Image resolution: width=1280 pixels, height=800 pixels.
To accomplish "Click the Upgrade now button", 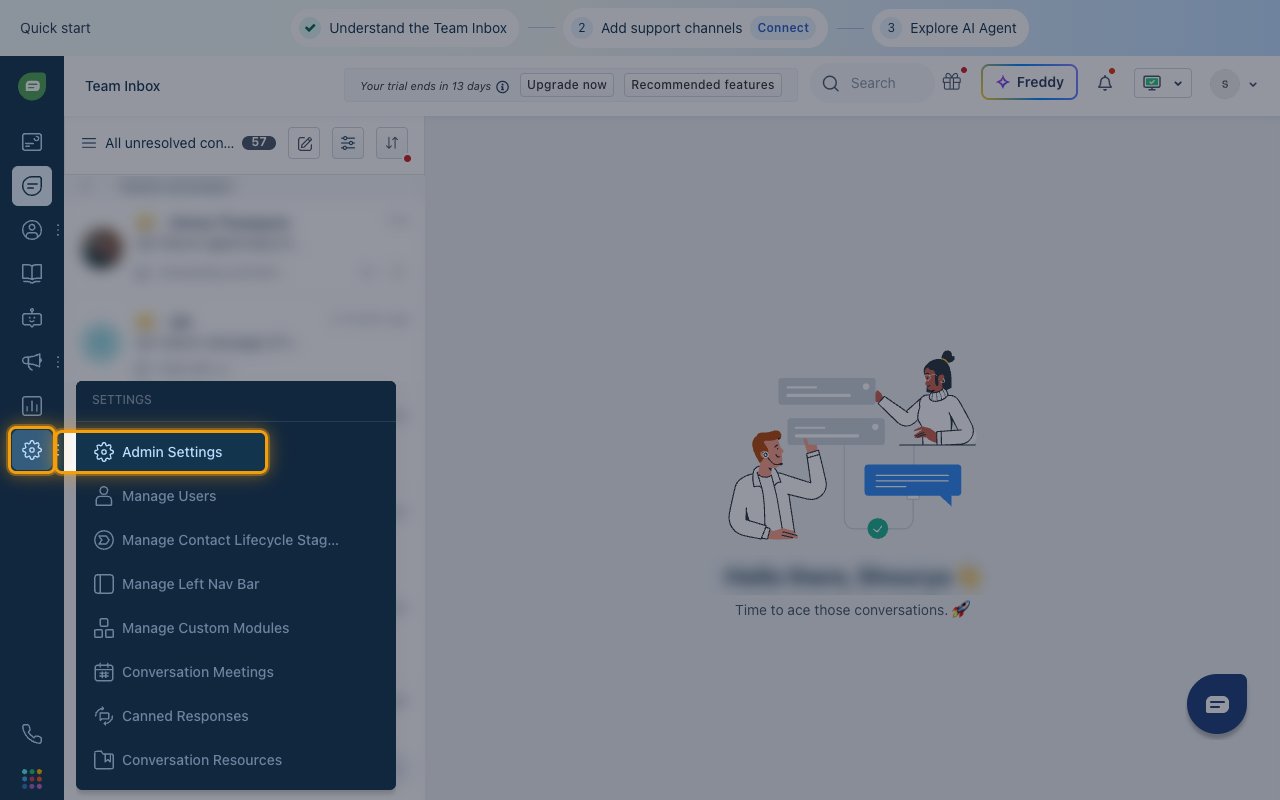I will click(x=567, y=85).
